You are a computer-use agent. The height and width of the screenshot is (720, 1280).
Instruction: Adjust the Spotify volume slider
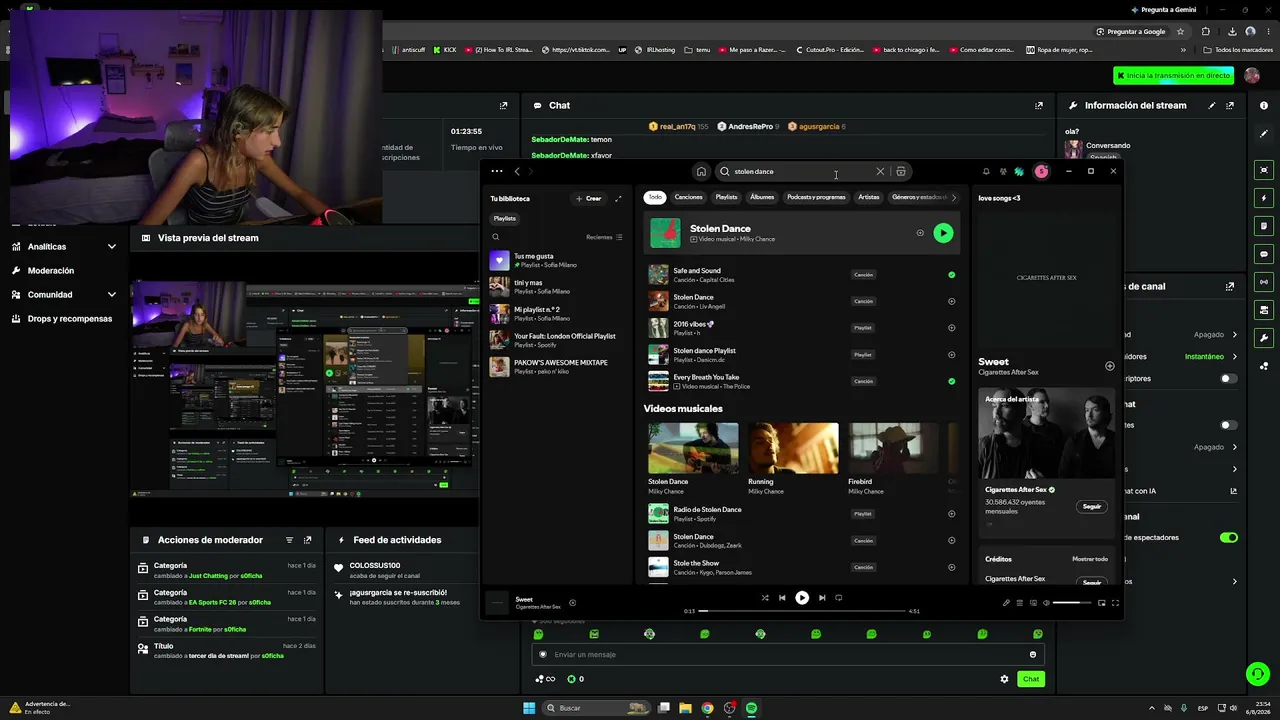(x=1073, y=603)
